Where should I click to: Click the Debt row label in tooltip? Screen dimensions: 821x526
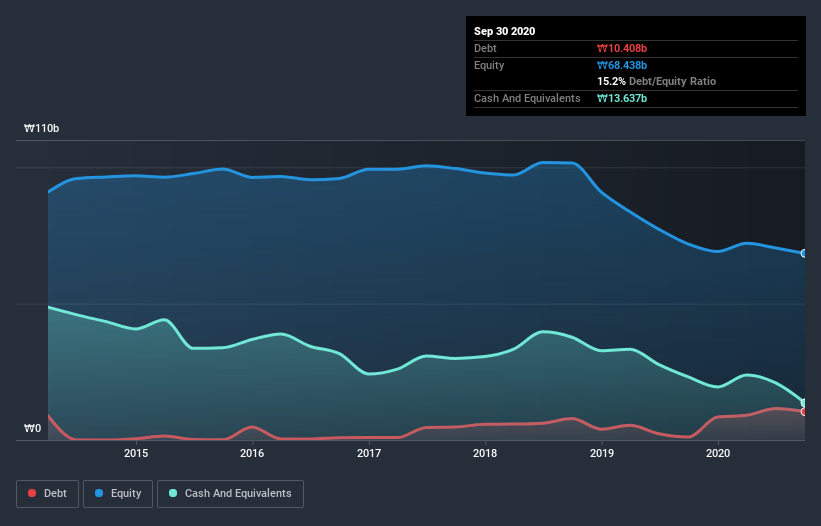point(485,48)
